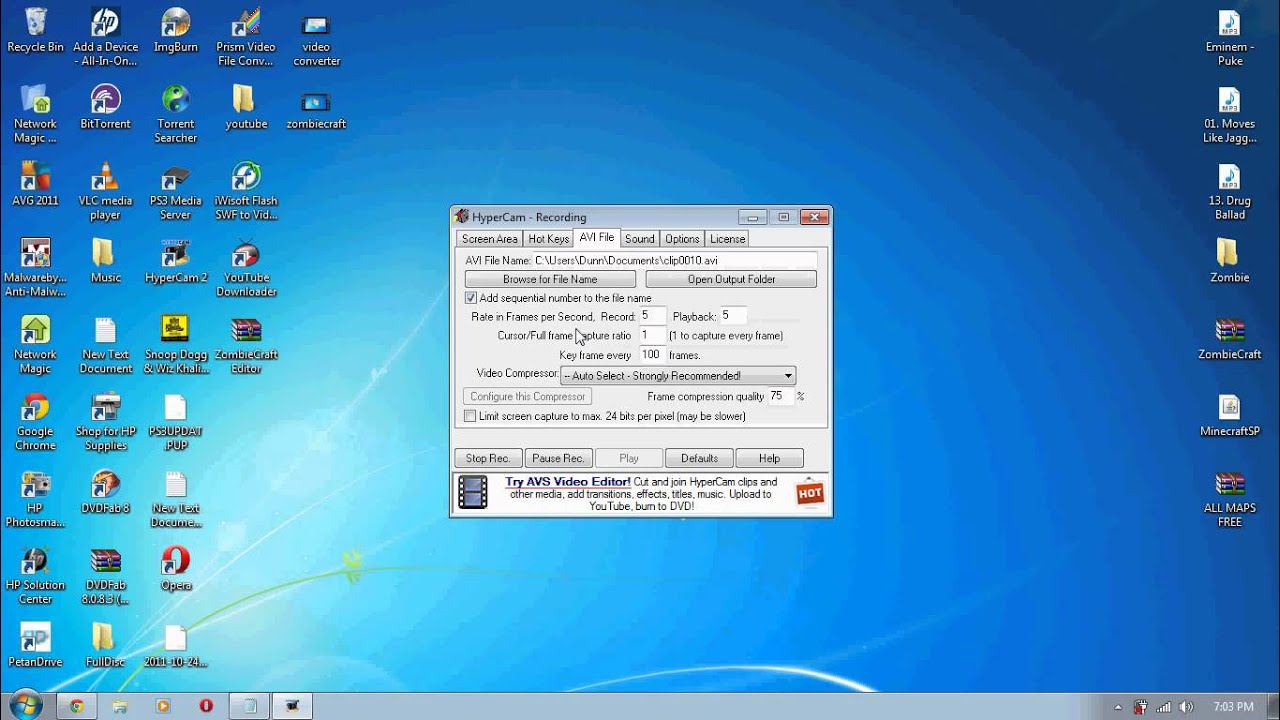The height and width of the screenshot is (720, 1280).
Task: Open the Eminem - Puke MP3 file
Action: 1230,37
